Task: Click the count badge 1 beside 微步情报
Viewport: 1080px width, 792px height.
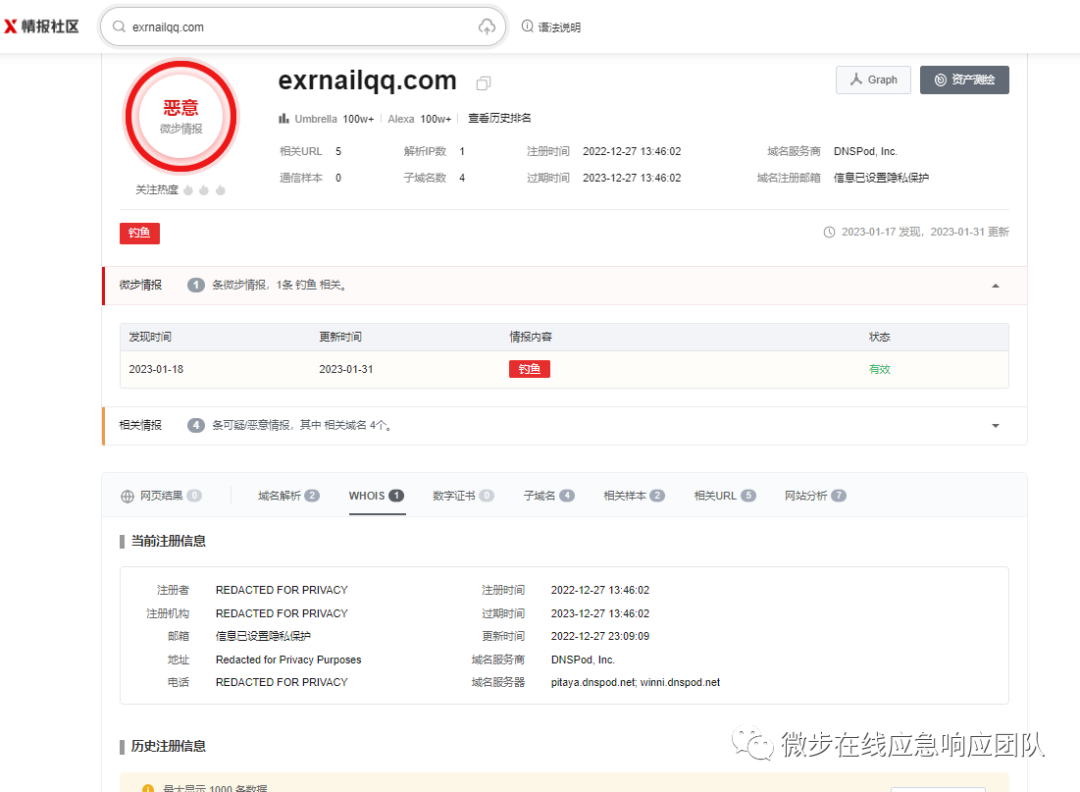Action: click(x=196, y=285)
